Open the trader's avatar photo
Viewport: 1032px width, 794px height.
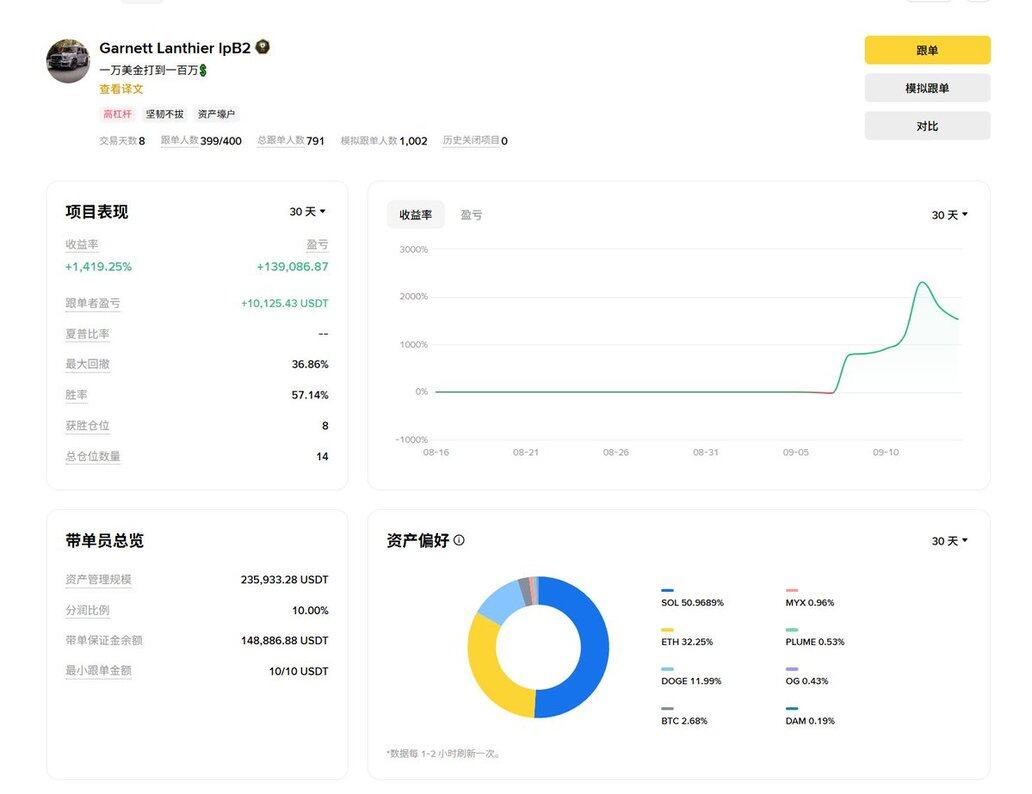(68, 61)
